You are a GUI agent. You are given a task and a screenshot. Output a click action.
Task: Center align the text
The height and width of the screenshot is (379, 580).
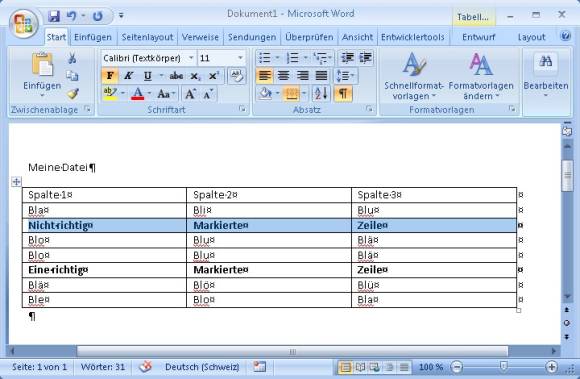[284, 75]
